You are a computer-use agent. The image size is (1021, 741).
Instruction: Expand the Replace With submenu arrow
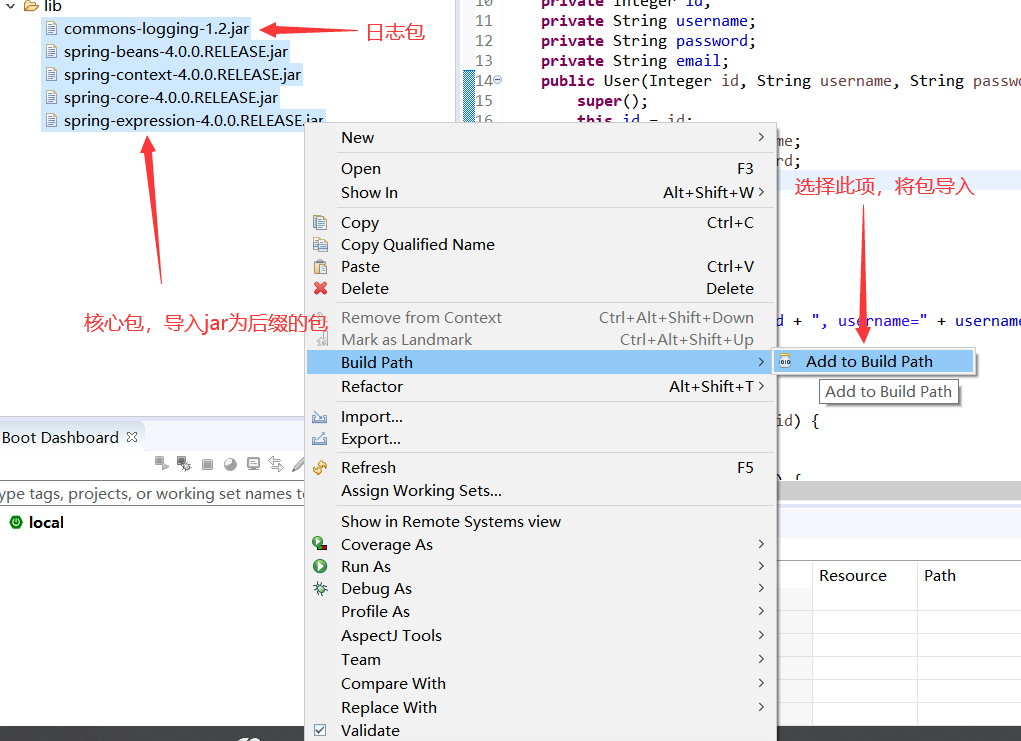pos(761,707)
